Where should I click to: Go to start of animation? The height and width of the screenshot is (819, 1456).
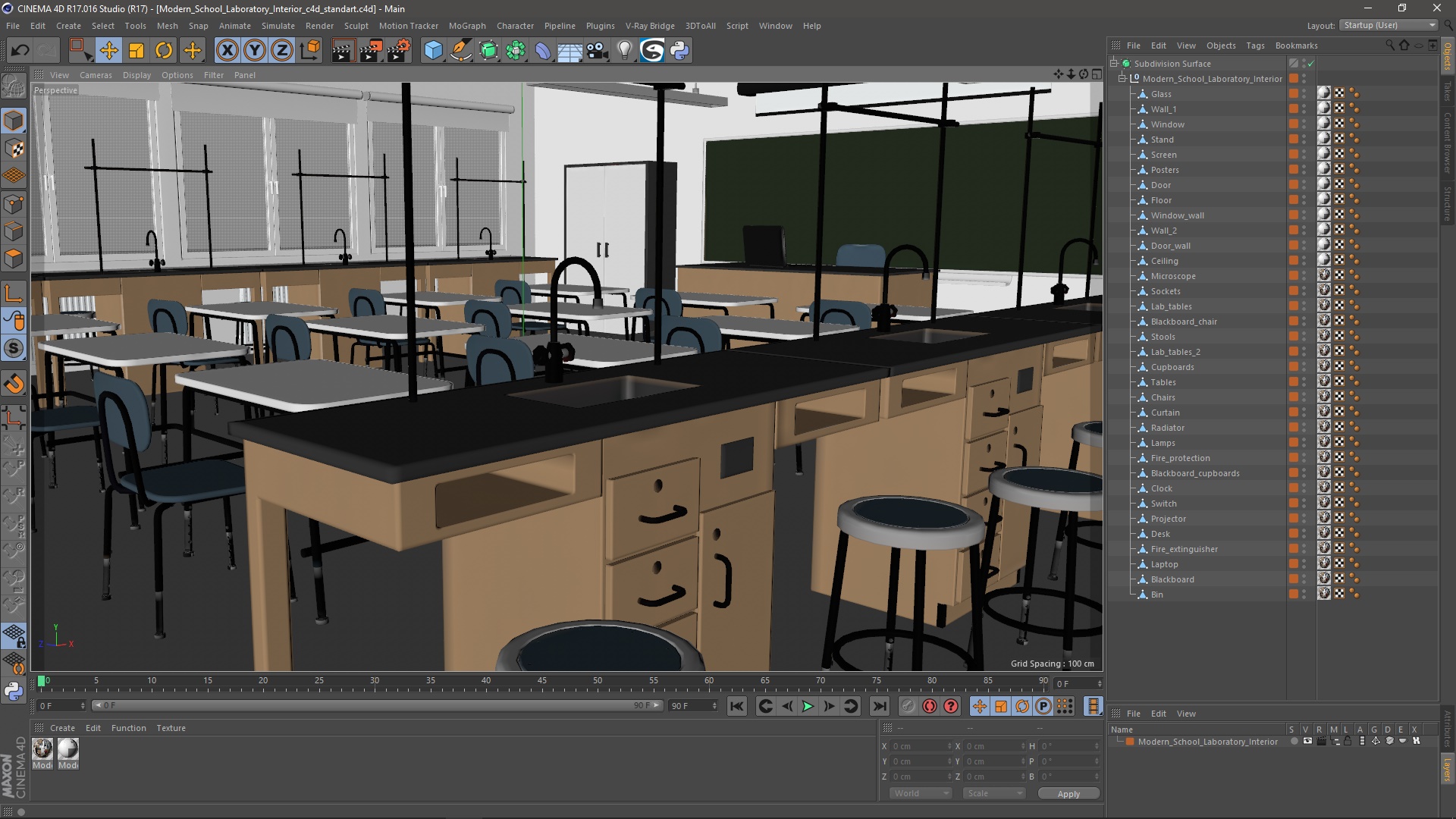point(736,706)
